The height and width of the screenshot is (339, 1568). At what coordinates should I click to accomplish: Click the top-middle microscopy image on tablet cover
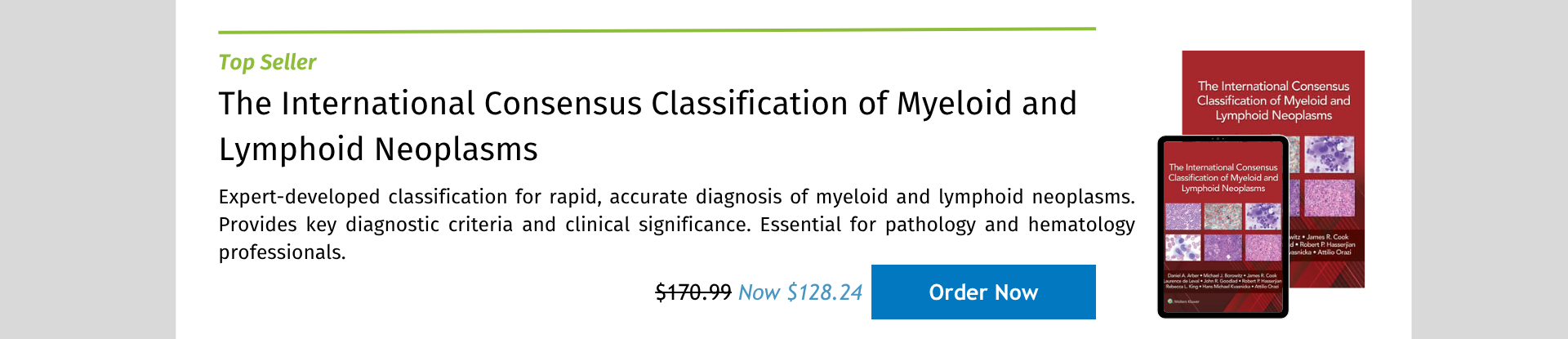(1223, 216)
